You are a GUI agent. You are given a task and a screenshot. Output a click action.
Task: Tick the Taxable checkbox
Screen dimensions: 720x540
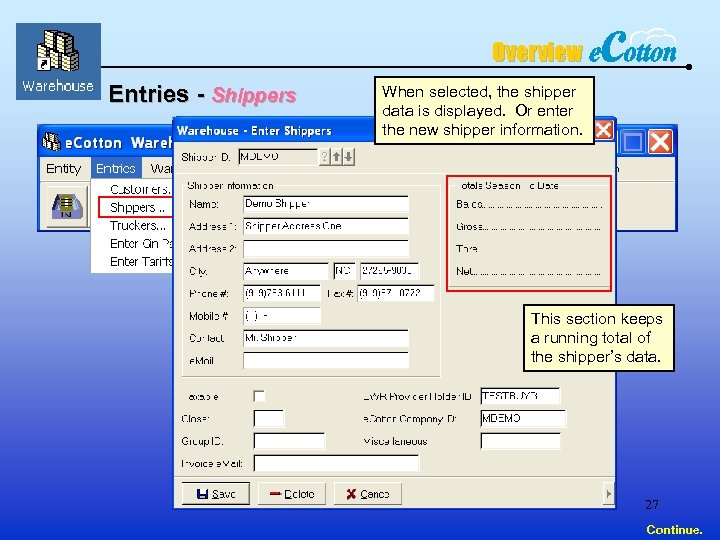[x=259, y=396]
